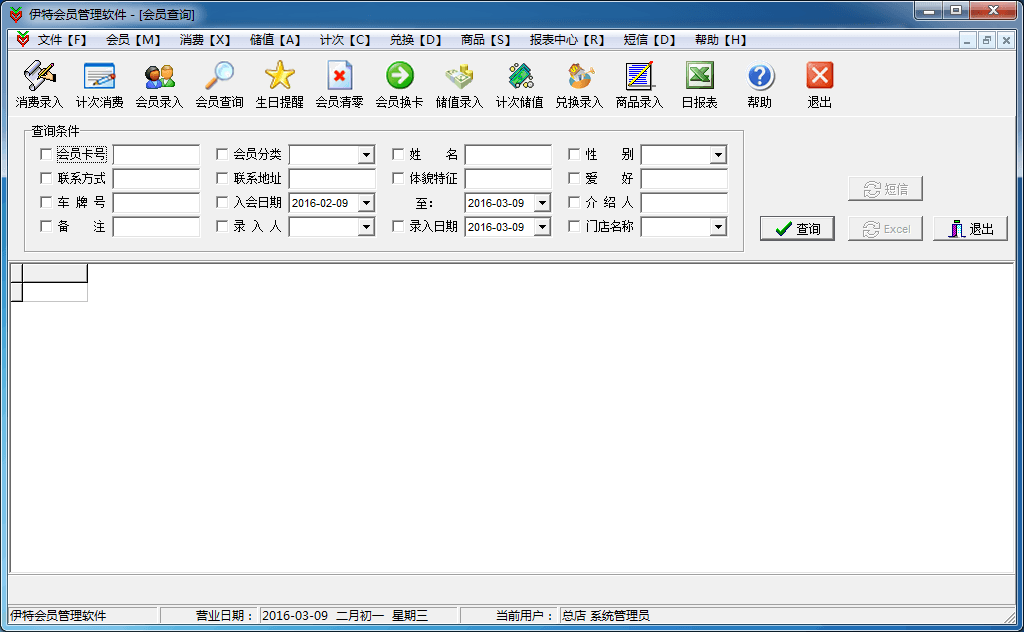Expand the 门店名称 dropdown
Screen dimensions: 1024x632
point(718,227)
